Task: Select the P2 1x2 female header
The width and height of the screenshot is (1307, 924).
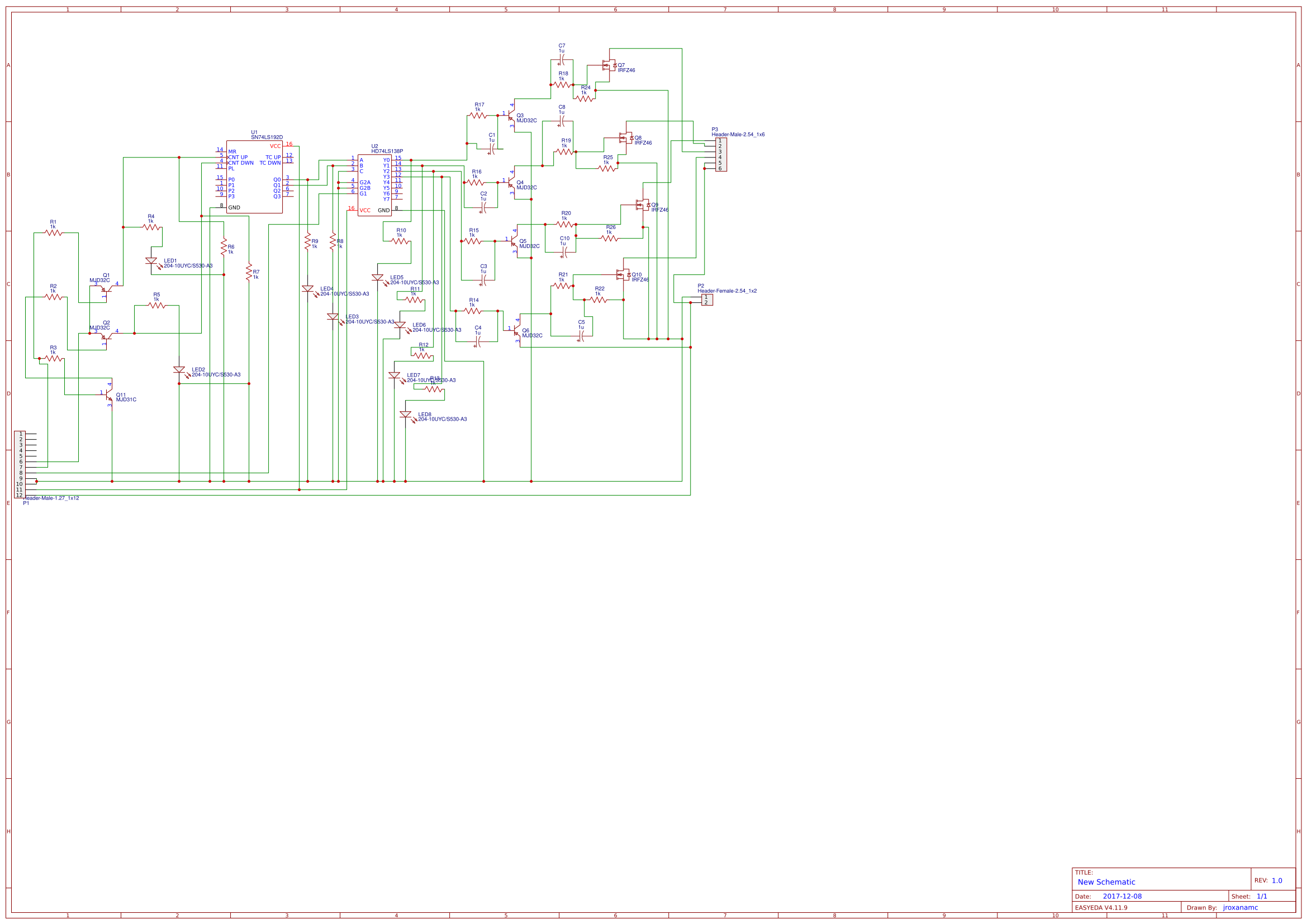Action: pos(706,299)
